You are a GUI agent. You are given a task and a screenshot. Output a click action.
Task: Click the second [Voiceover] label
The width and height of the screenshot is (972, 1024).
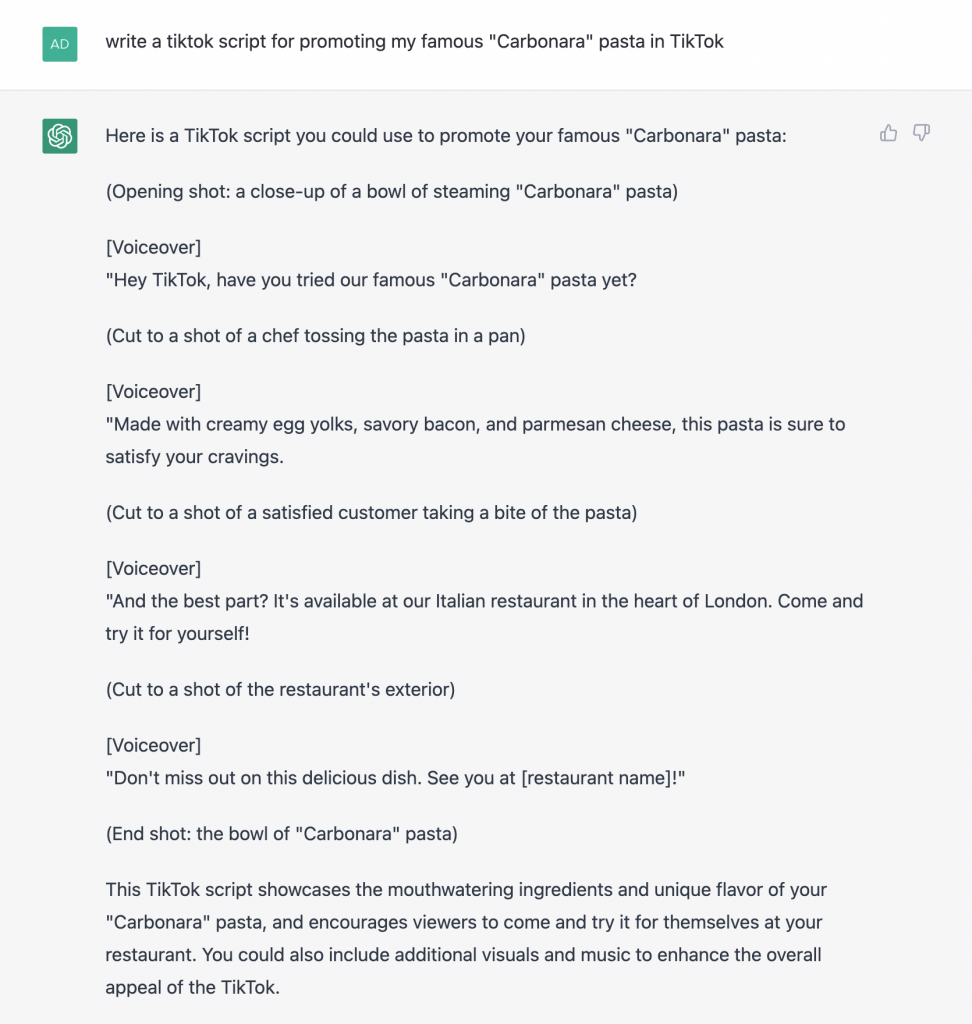coord(154,392)
